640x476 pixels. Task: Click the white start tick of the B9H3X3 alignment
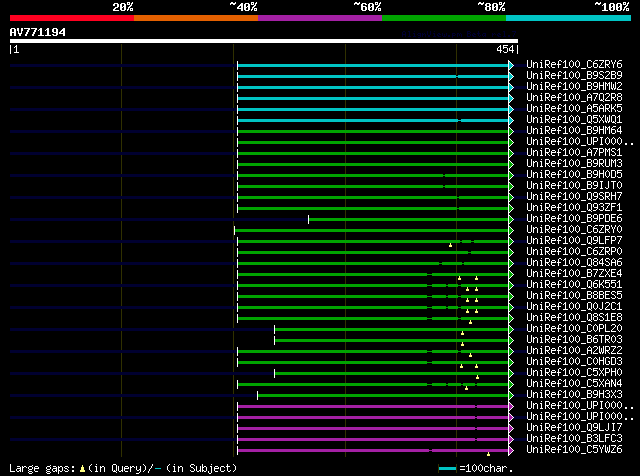pos(258,396)
